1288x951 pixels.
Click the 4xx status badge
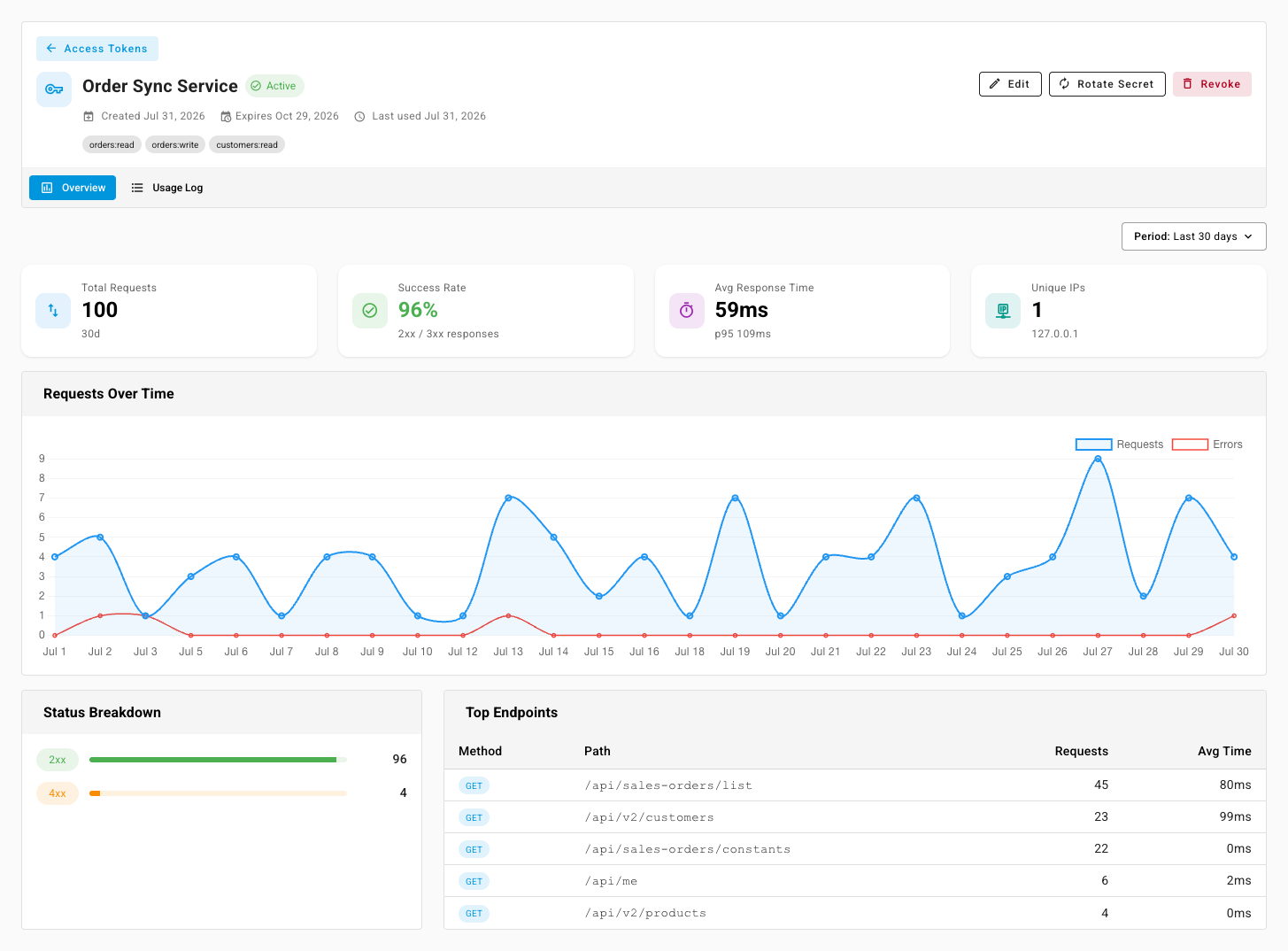(x=58, y=793)
